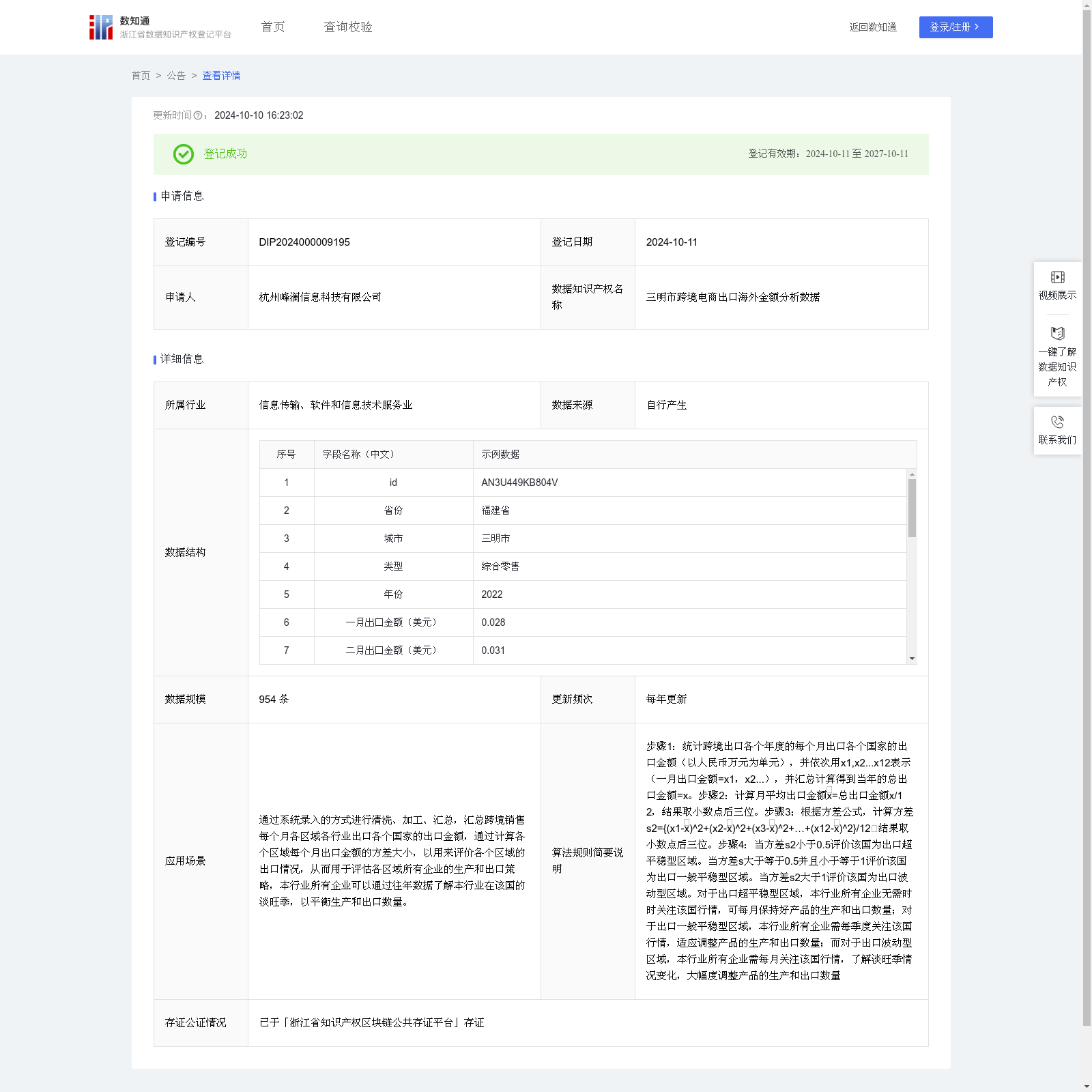Open the 查询校验 navigation menu item
Viewport: 1092px width, 1092px height.
pos(347,27)
